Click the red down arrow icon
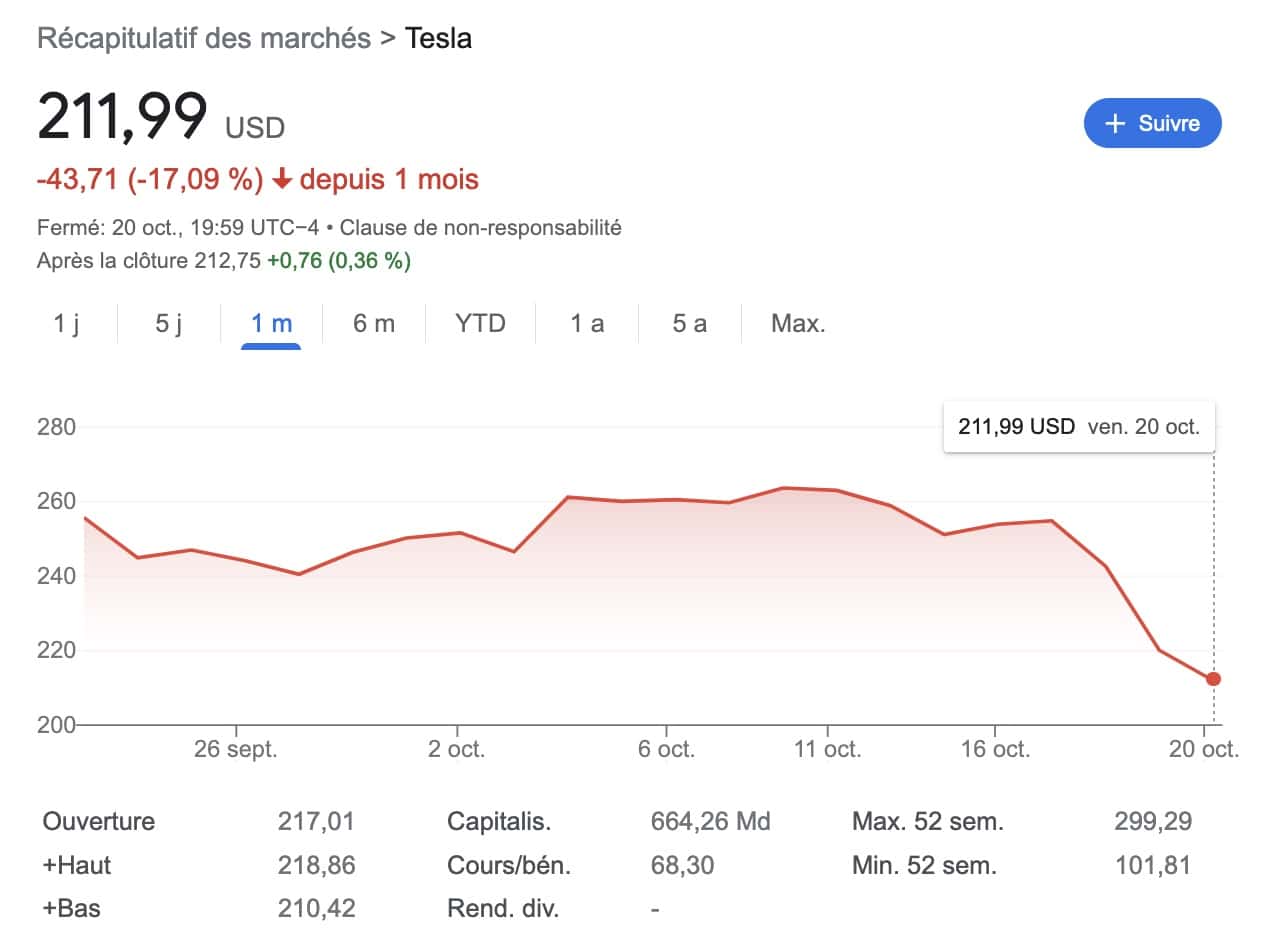The image size is (1264, 944). tap(282, 180)
